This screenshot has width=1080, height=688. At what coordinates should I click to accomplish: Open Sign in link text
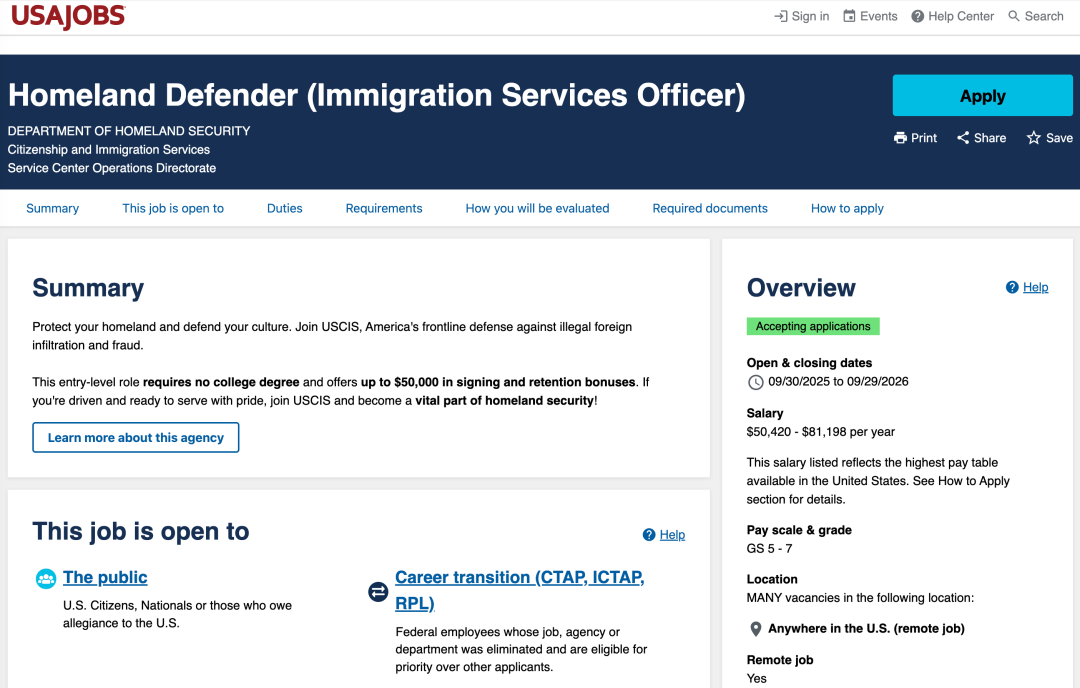[810, 16]
